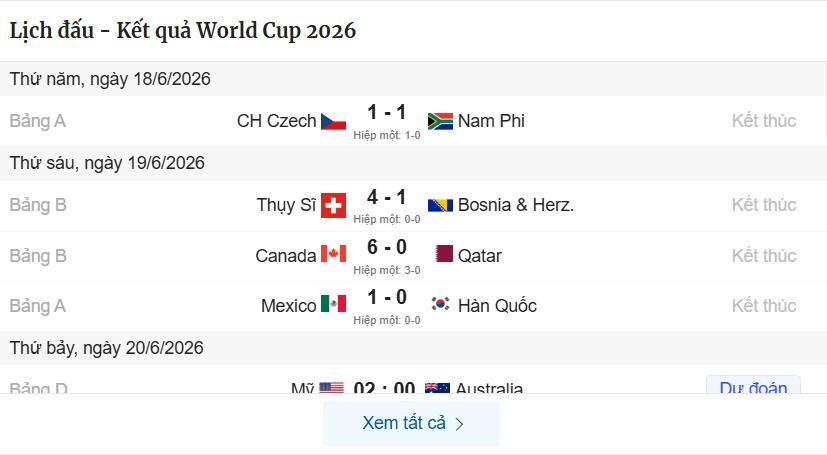Click the Mexico flag icon
This screenshot has height=455, width=827.
tap(333, 304)
